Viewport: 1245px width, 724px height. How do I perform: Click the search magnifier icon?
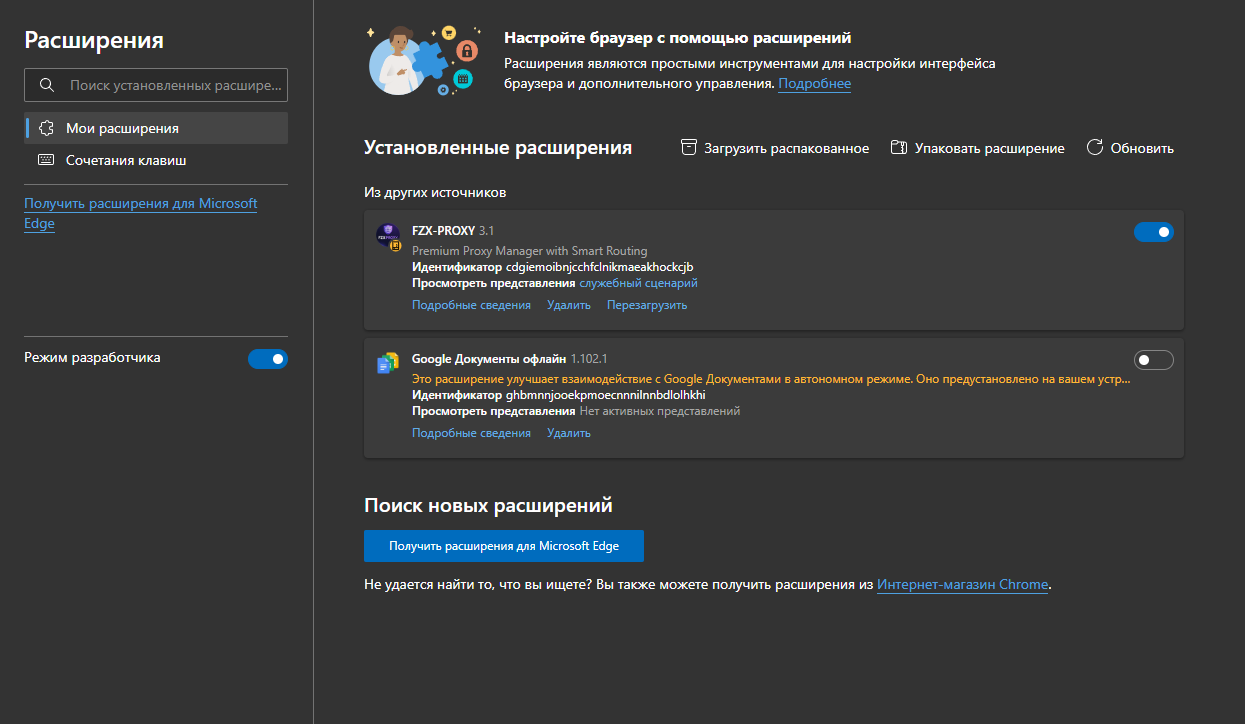click(x=46, y=85)
